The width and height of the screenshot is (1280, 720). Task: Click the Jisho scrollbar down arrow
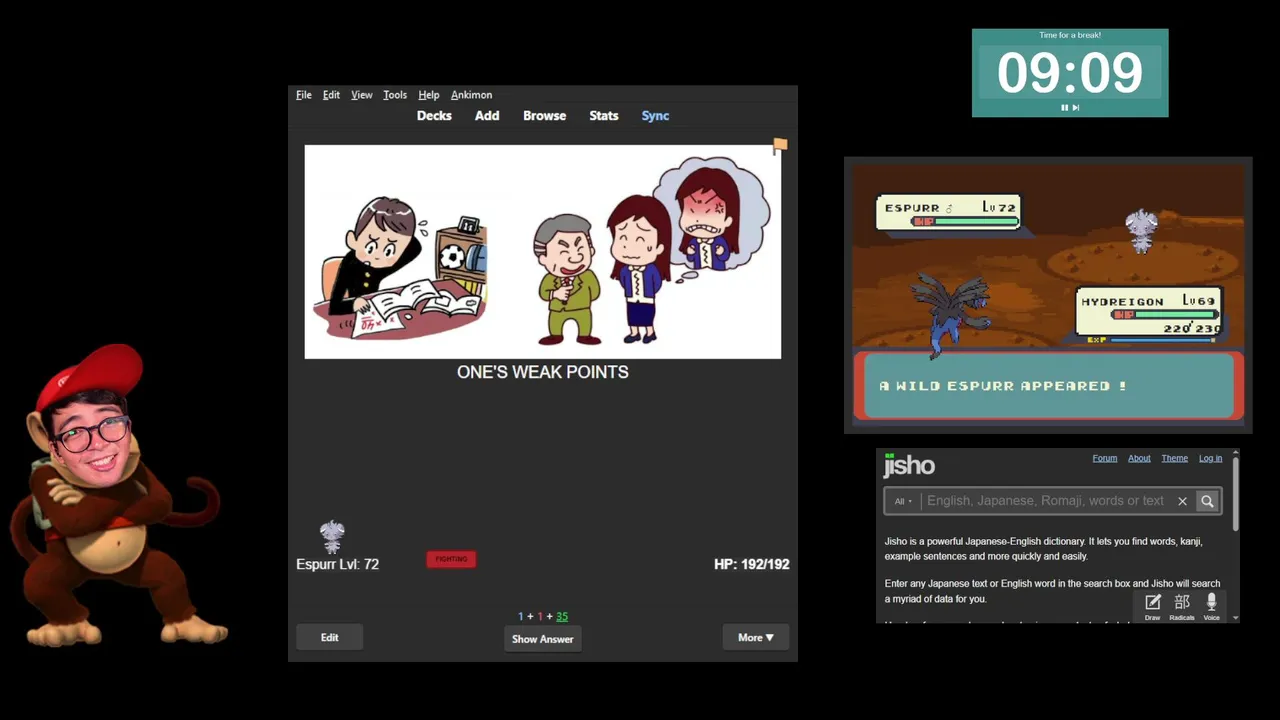point(1236,618)
